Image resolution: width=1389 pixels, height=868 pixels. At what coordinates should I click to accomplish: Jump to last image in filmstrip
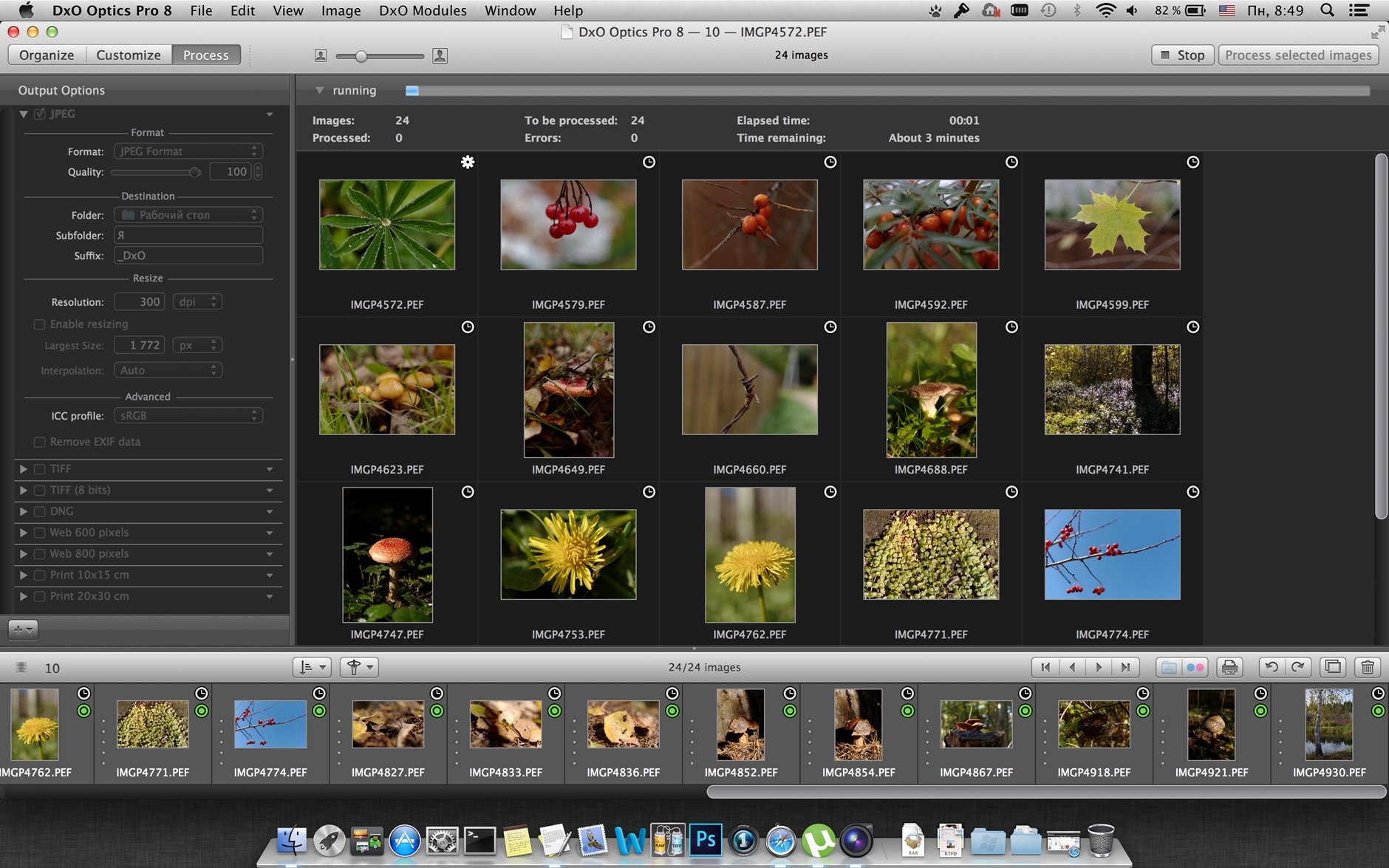(1125, 667)
